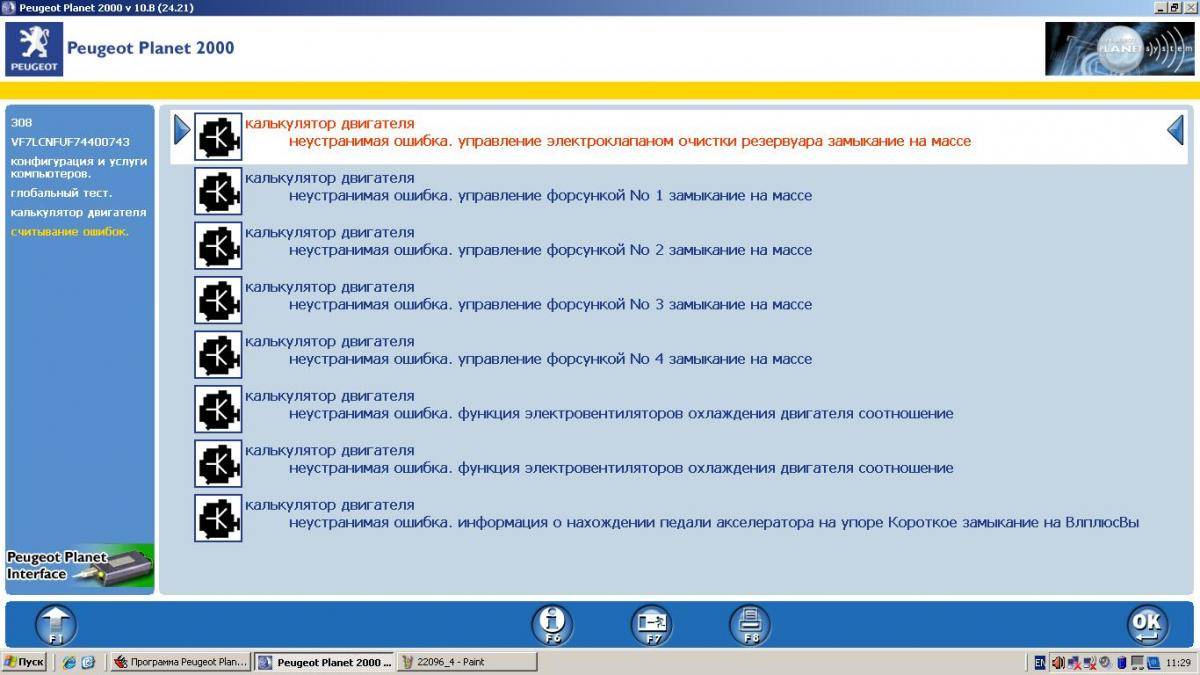Viewport: 1200px width, 675px height.
Task: Click engine icon for injector No 2 fault
Action: tap(218, 246)
